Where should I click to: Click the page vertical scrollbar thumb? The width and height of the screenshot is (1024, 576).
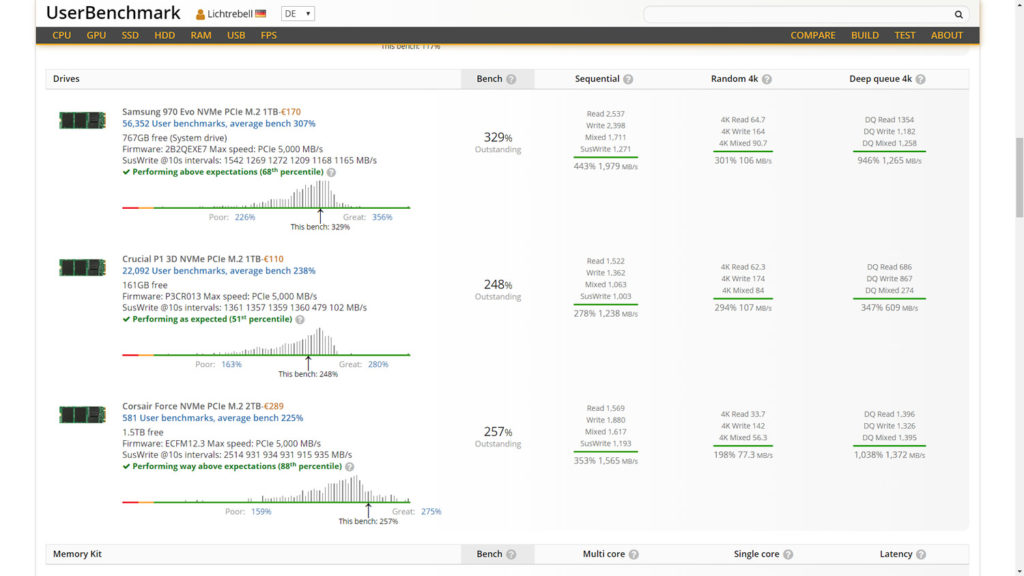coord(1019,178)
